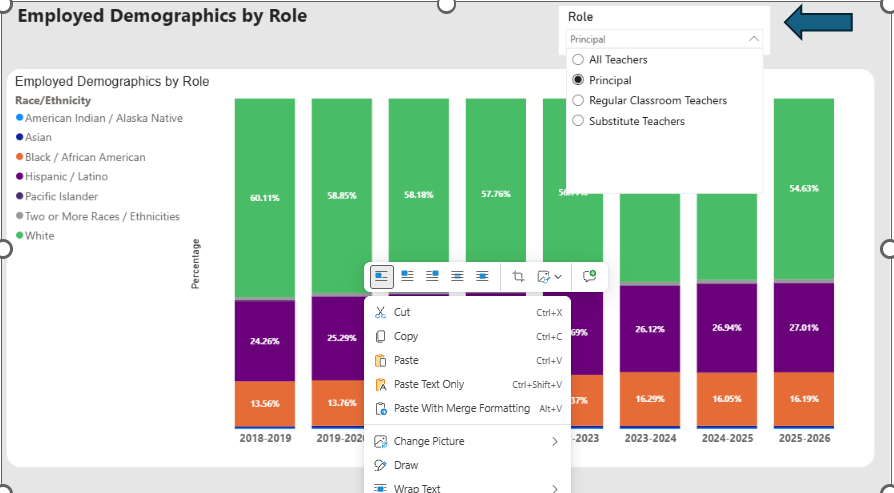
Task: Select the In Line with Text wrap icon
Action: pos(381,276)
